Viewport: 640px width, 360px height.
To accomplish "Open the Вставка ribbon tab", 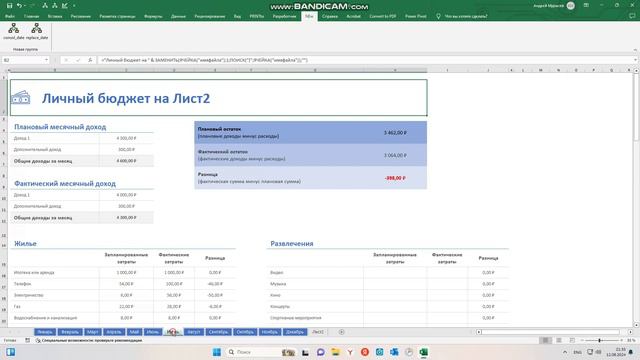I will (55, 16).
